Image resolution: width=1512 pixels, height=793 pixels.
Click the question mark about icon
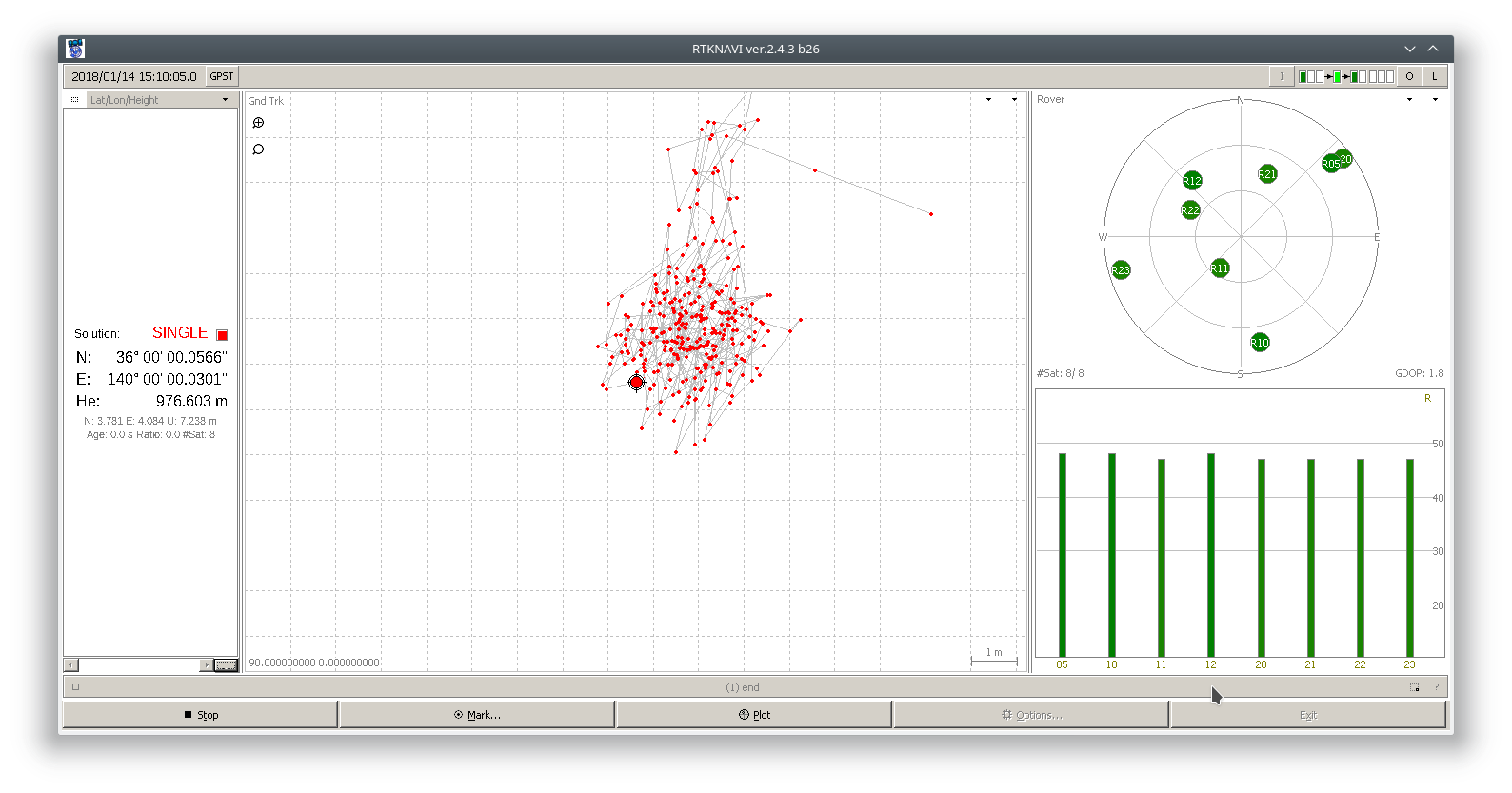(x=1436, y=687)
